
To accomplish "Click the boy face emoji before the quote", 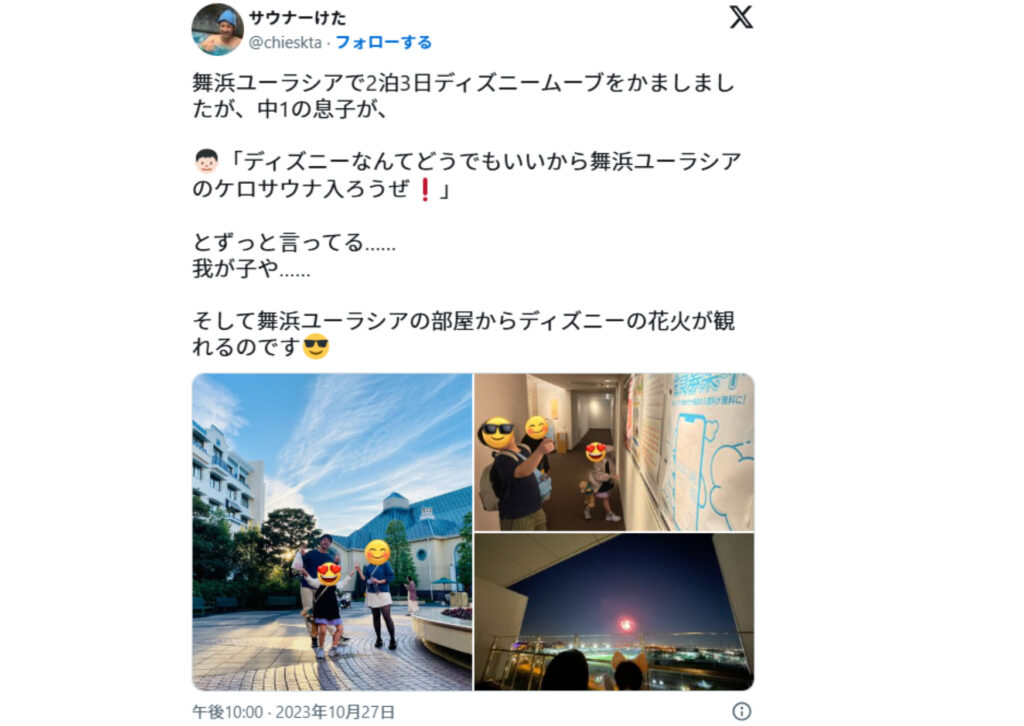I will click(206, 161).
